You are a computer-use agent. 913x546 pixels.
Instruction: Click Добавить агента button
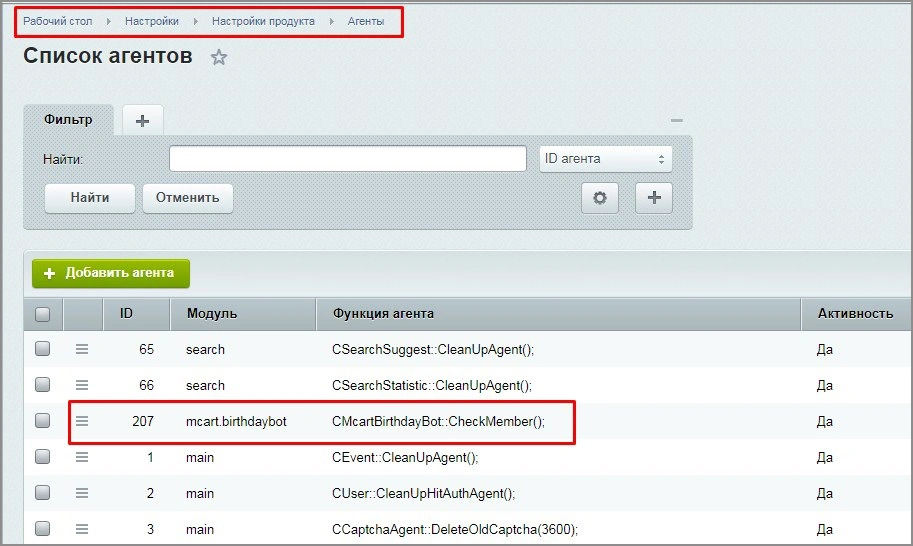[x=111, y=273]
